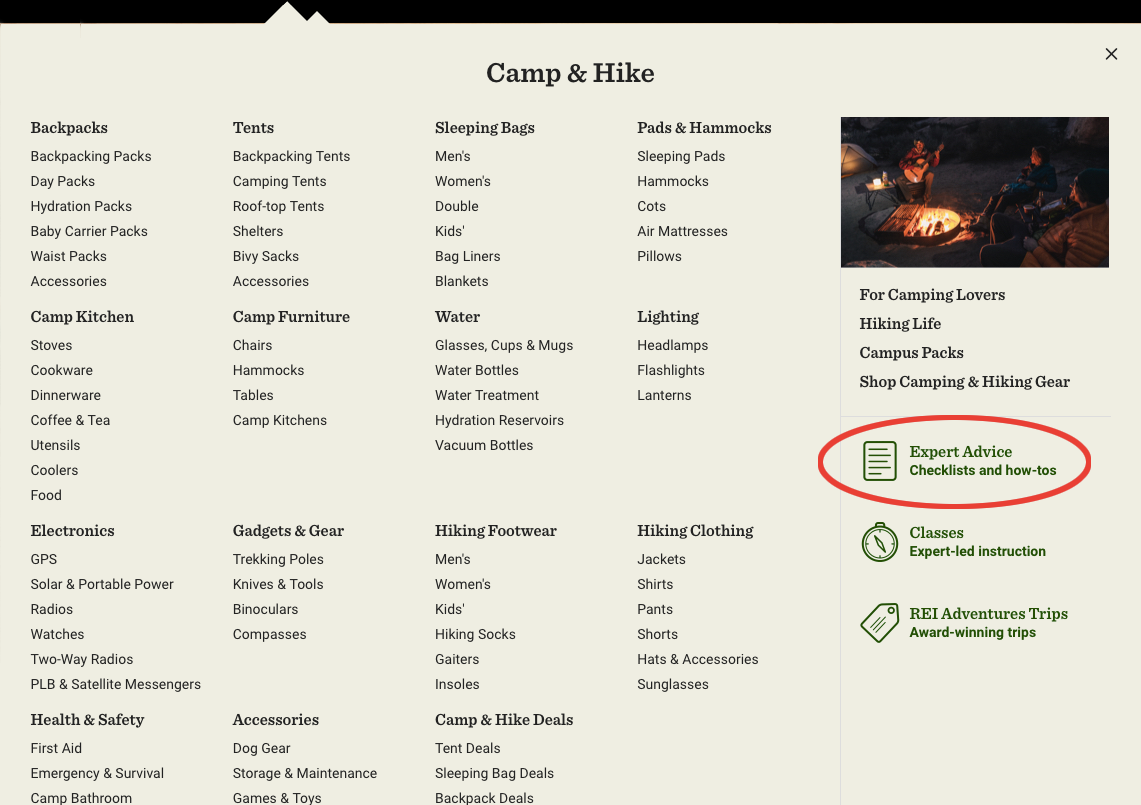The width and height of the screenshot is (1141, 805).
Task: Open PLB & Satellite Messengers
Action: click(x=116, y=684)
